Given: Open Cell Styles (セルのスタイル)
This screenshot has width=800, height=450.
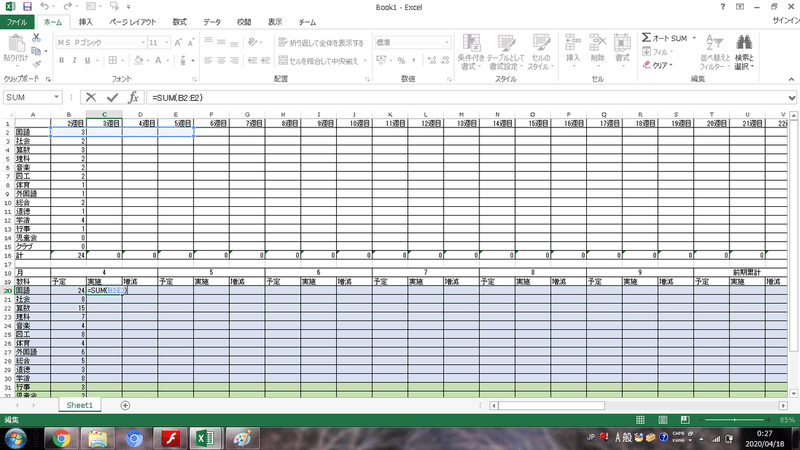Looking at the screenshot, I should [541, 52].
